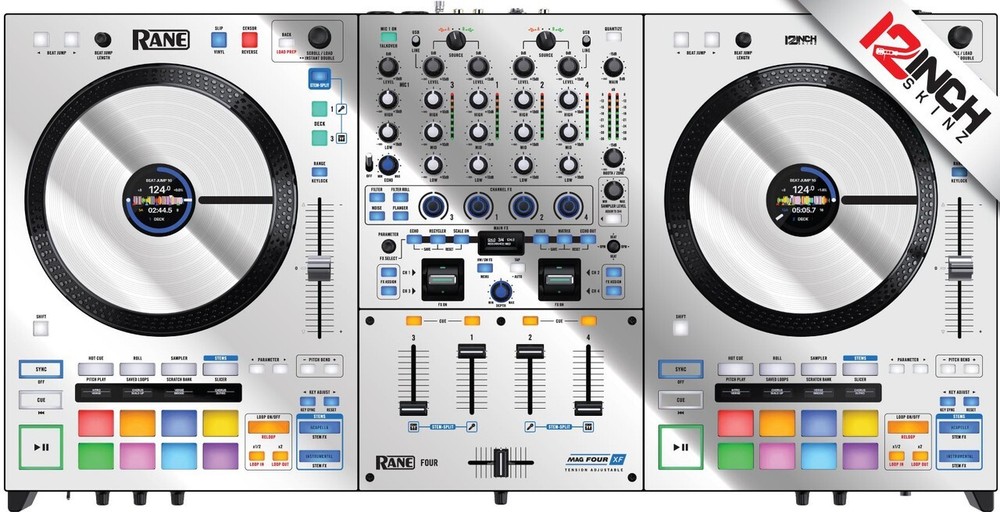Click the channel 1 volume fader handle
This screenshot has height=512, width=1000.
coord(471,351)
